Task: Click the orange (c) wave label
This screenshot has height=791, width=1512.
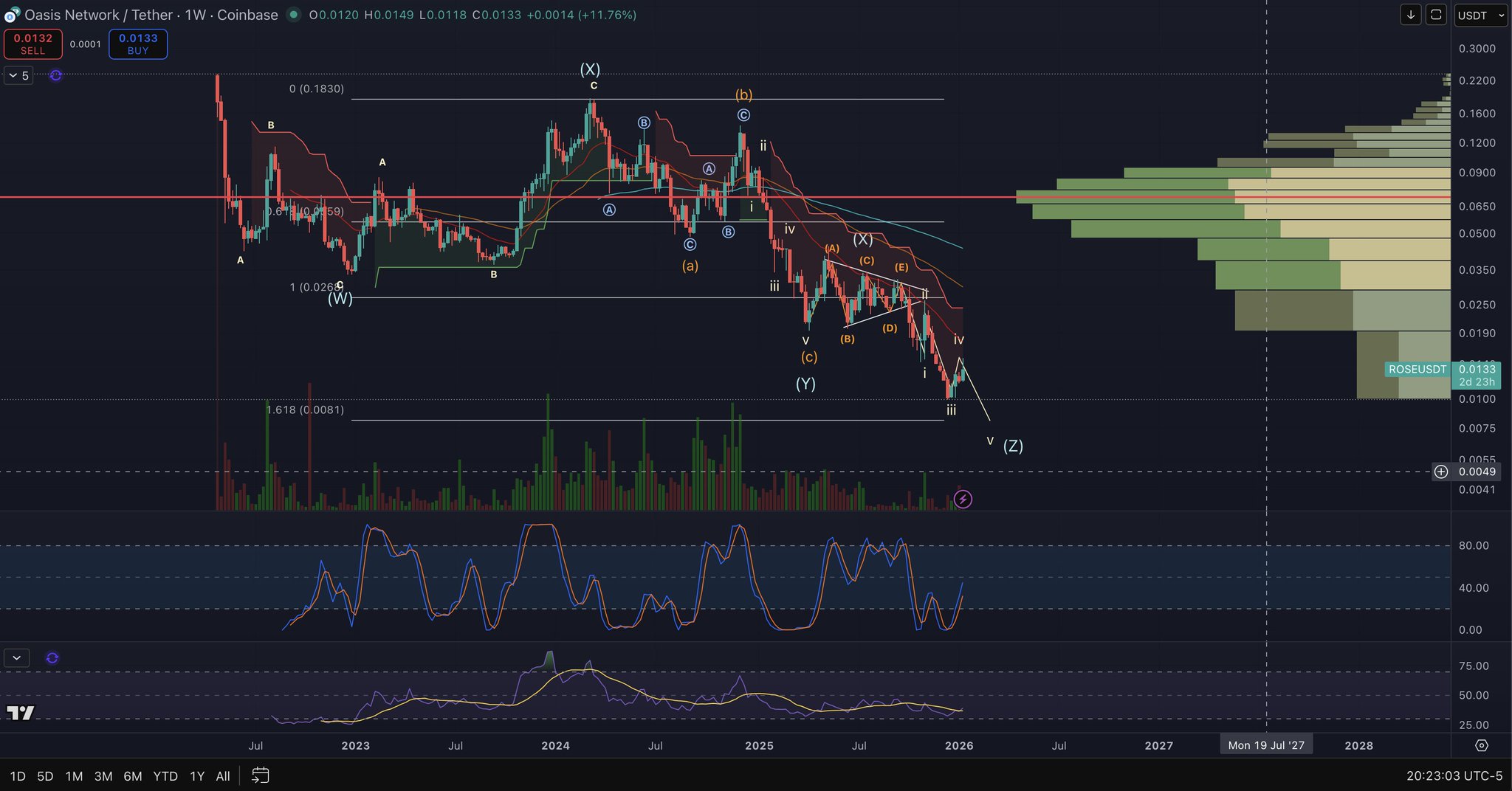Action: tap(809, 357)
